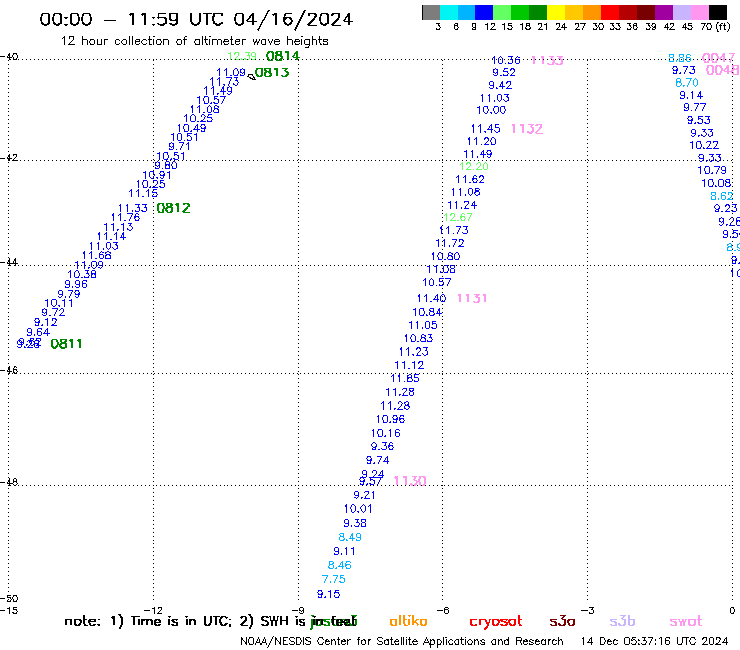Viewport: 740px width, 650px height.
Task: Click the gray swatch in the wave-height legend
Action: [431, 12]
